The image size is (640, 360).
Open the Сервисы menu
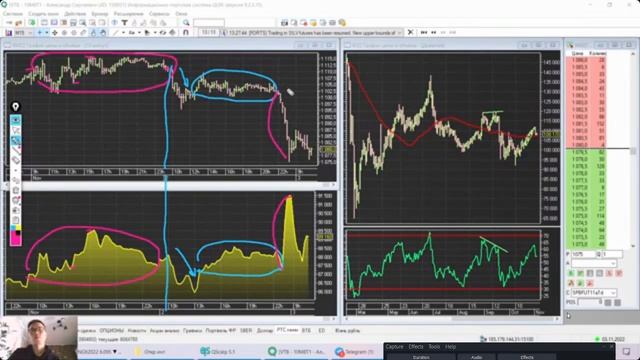point(159,14)
